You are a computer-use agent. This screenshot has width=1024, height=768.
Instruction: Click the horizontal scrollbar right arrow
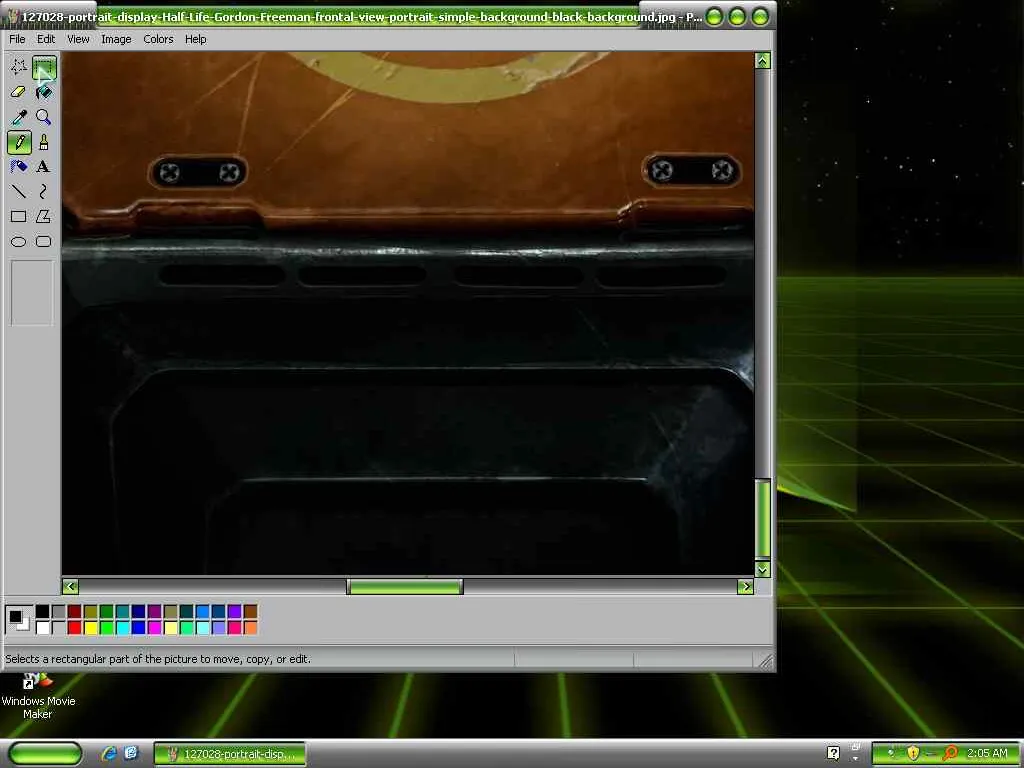(x=745, y=586)
